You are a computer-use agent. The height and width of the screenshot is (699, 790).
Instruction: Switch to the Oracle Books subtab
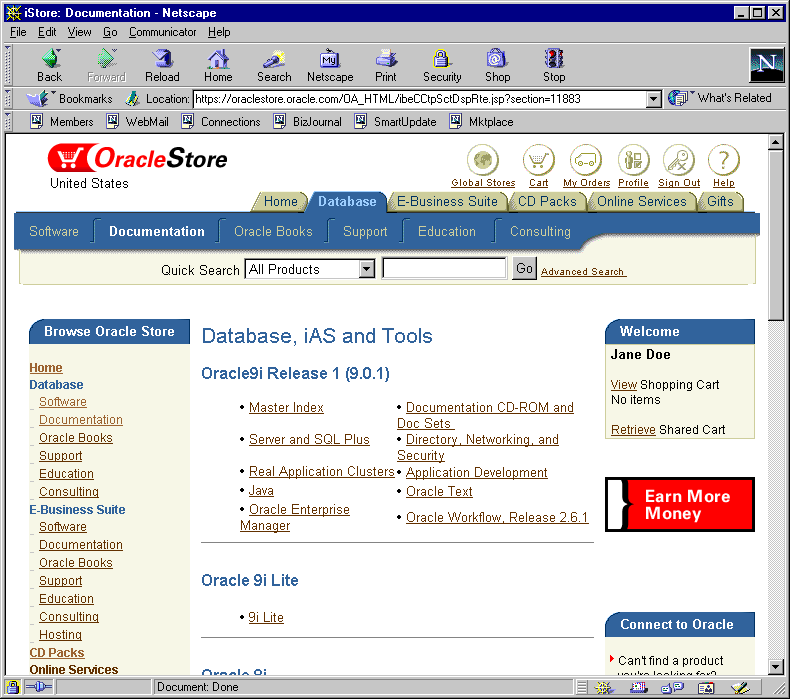tap(273, 231)
